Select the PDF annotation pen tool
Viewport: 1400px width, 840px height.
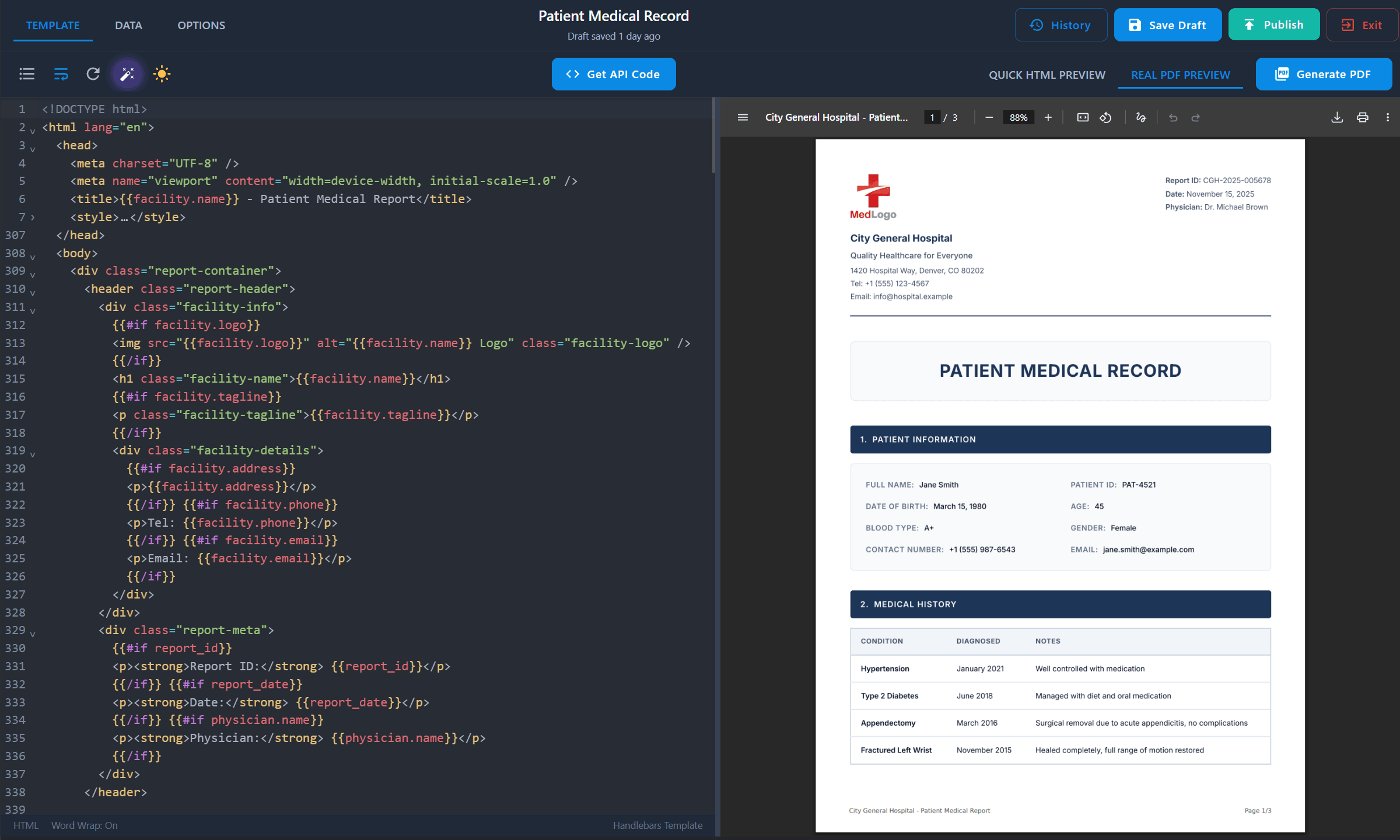(1141, 117)
